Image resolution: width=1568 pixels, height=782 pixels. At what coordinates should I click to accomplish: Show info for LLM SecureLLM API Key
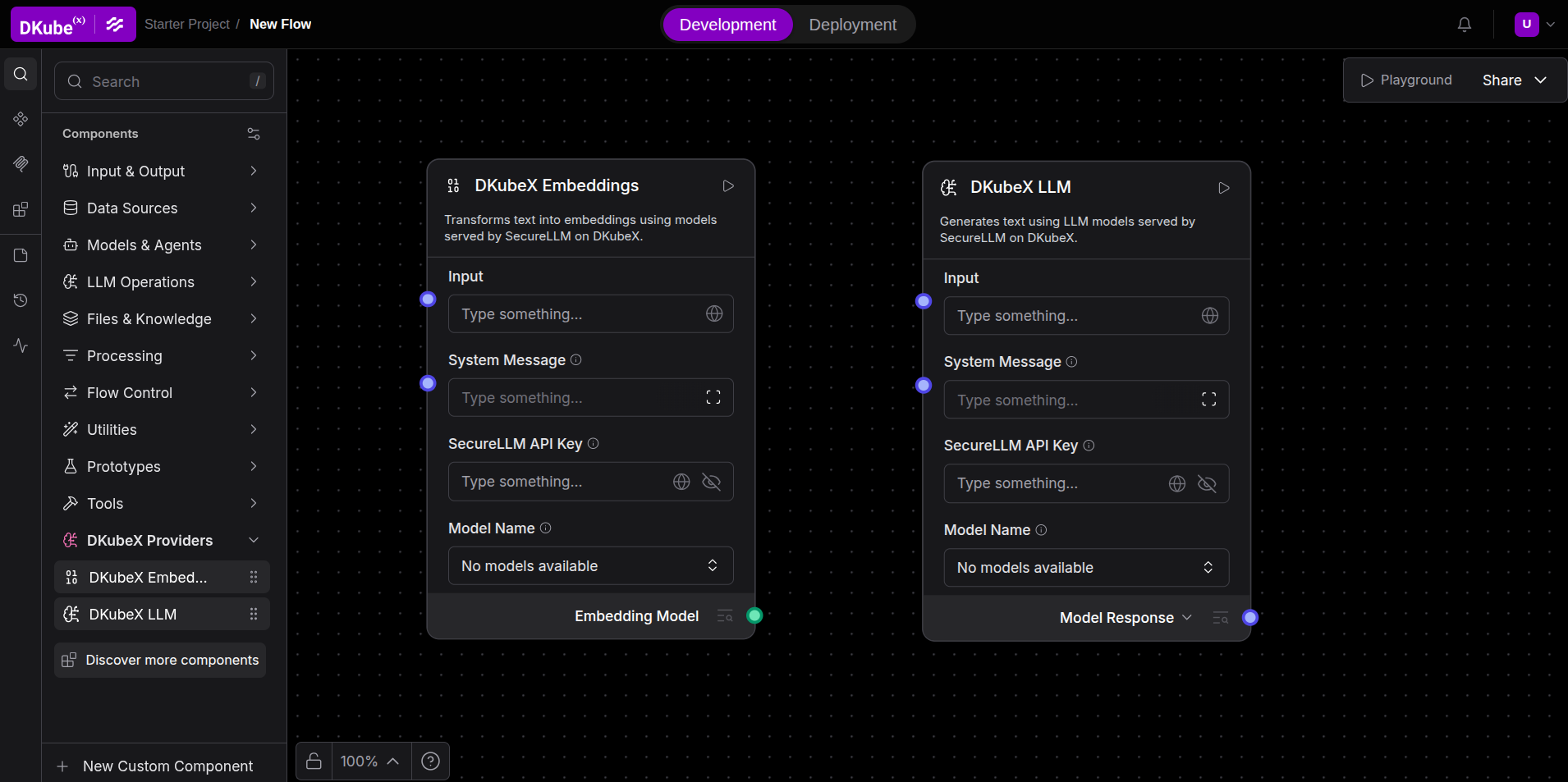[x=1089, y=446]
